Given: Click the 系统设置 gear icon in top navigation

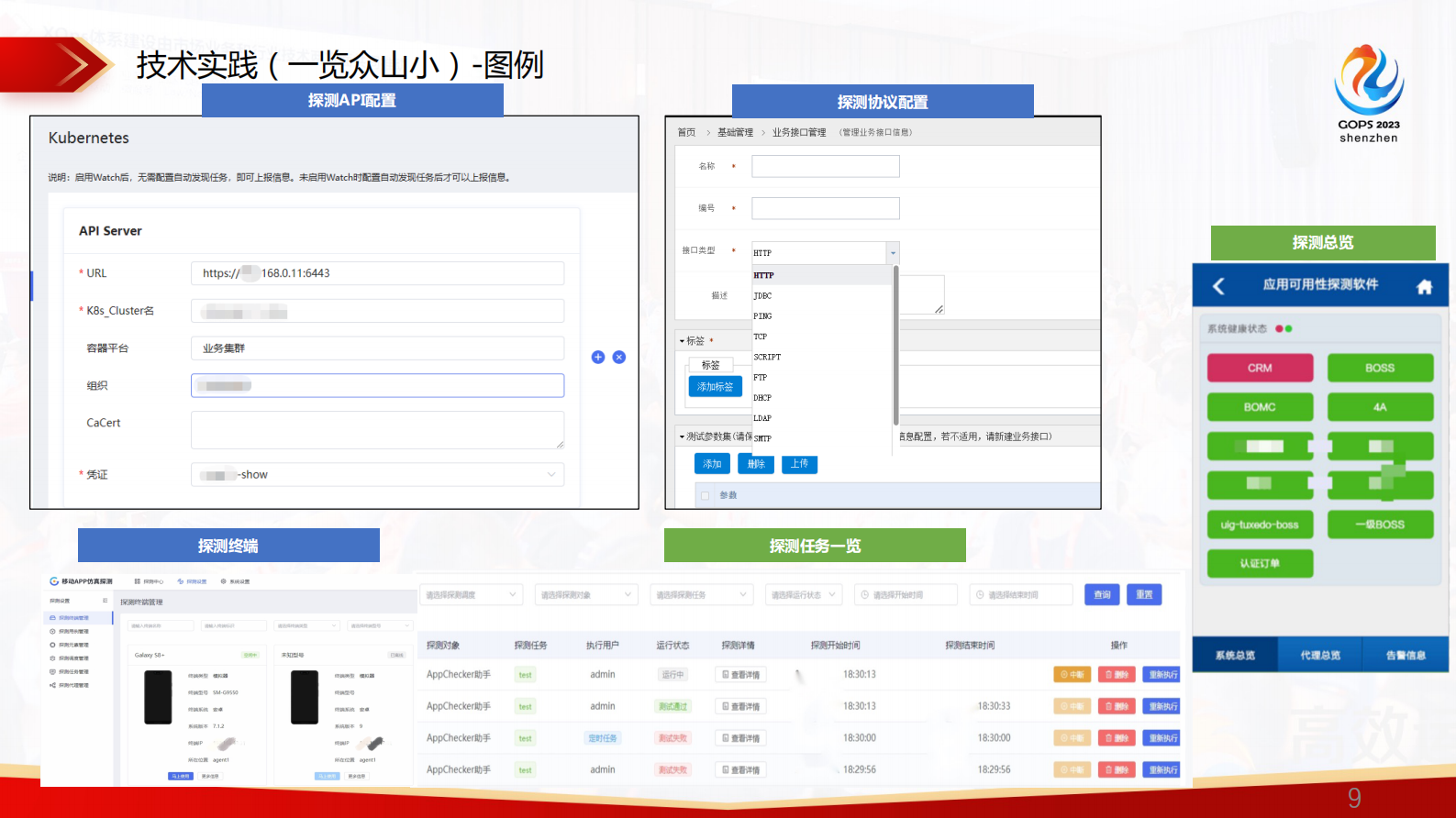Looking at the screenshot, I should click(223, 581).
